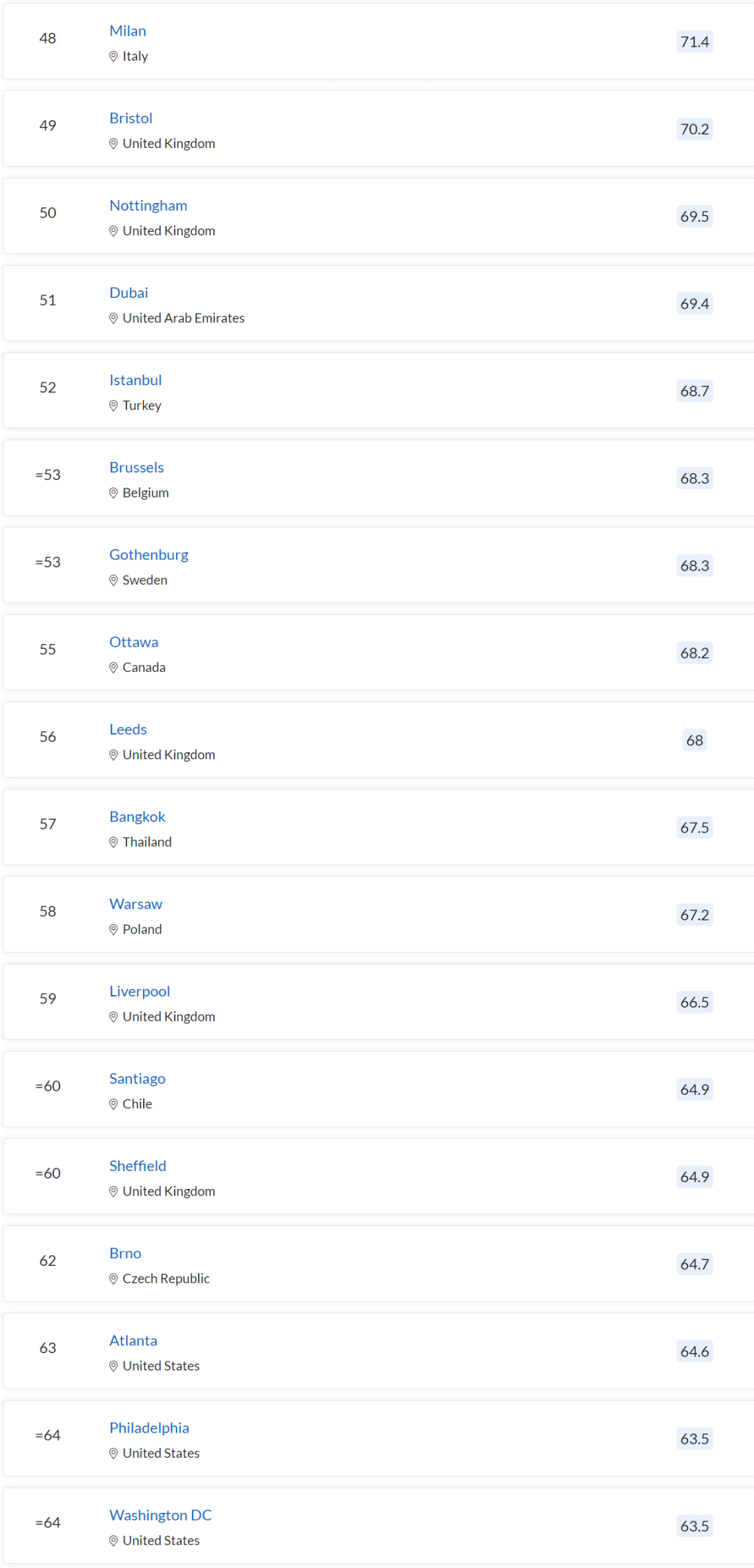This screenshot has width=754, height=1568.
Task: Click the 68 score badge for Leeds
Action: click(x=694, y=740)
